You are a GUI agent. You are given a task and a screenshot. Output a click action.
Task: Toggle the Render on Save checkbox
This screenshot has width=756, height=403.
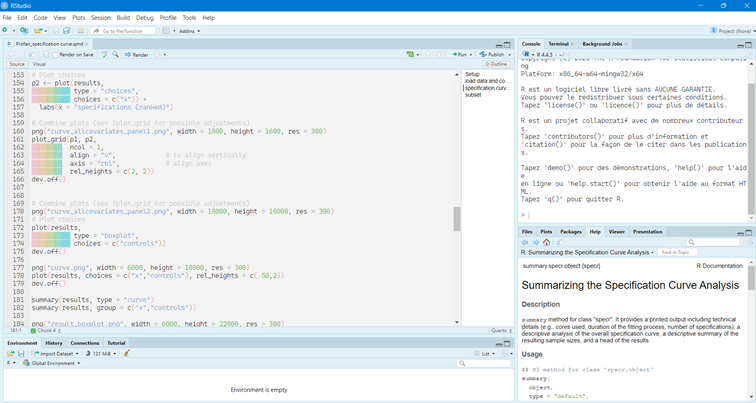point(54,55)
